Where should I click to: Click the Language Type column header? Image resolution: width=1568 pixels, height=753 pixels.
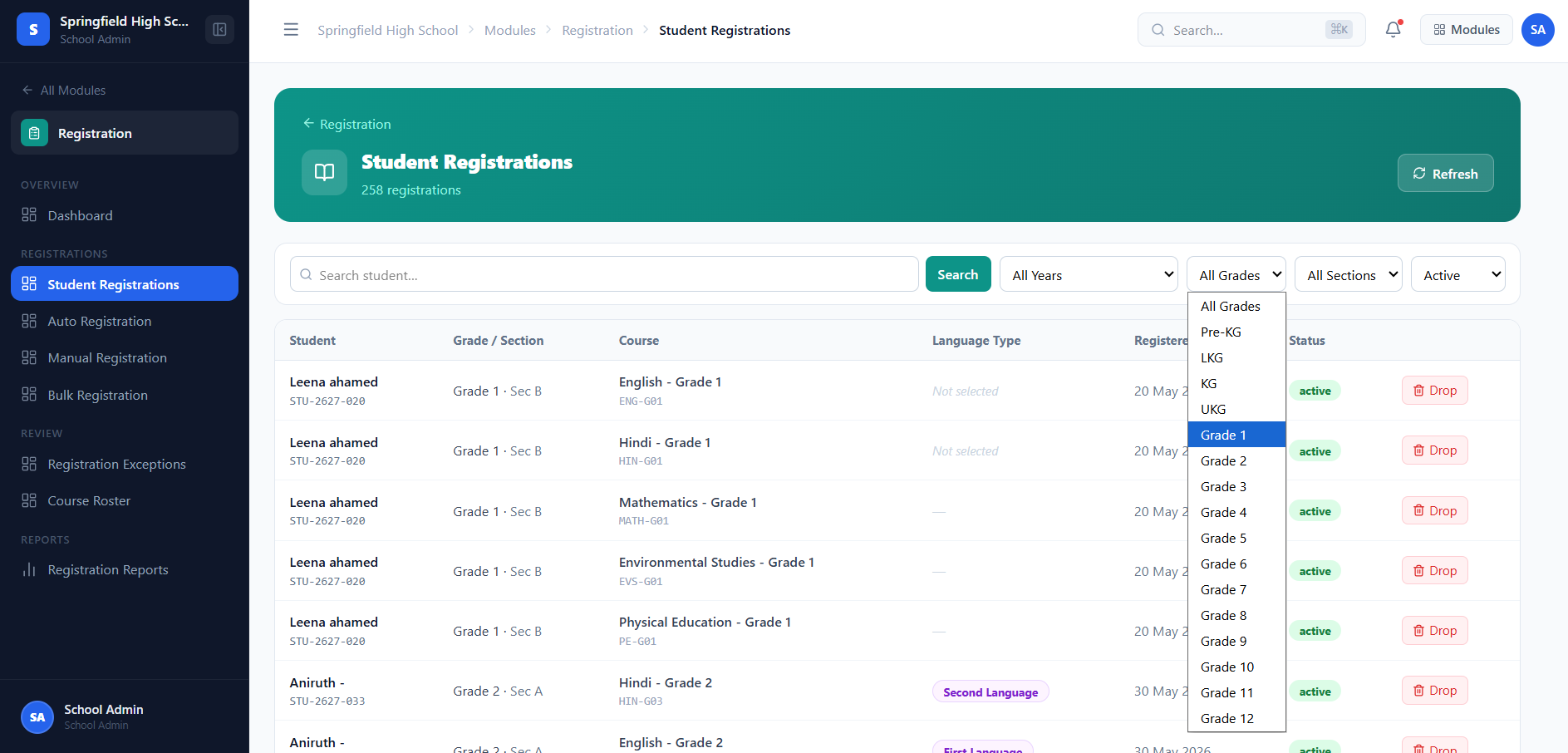pos(976,340)
